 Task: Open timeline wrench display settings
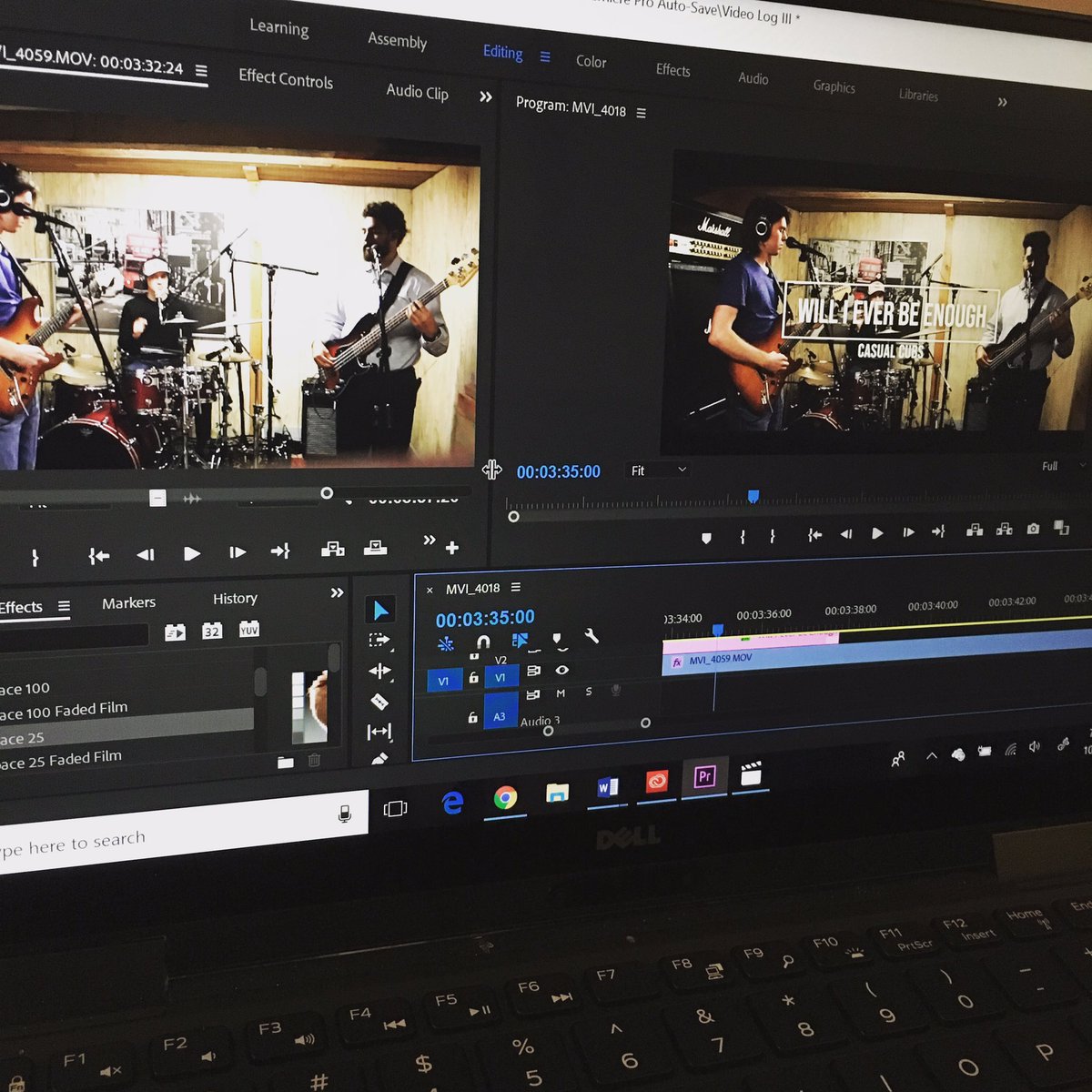[591, 636]
